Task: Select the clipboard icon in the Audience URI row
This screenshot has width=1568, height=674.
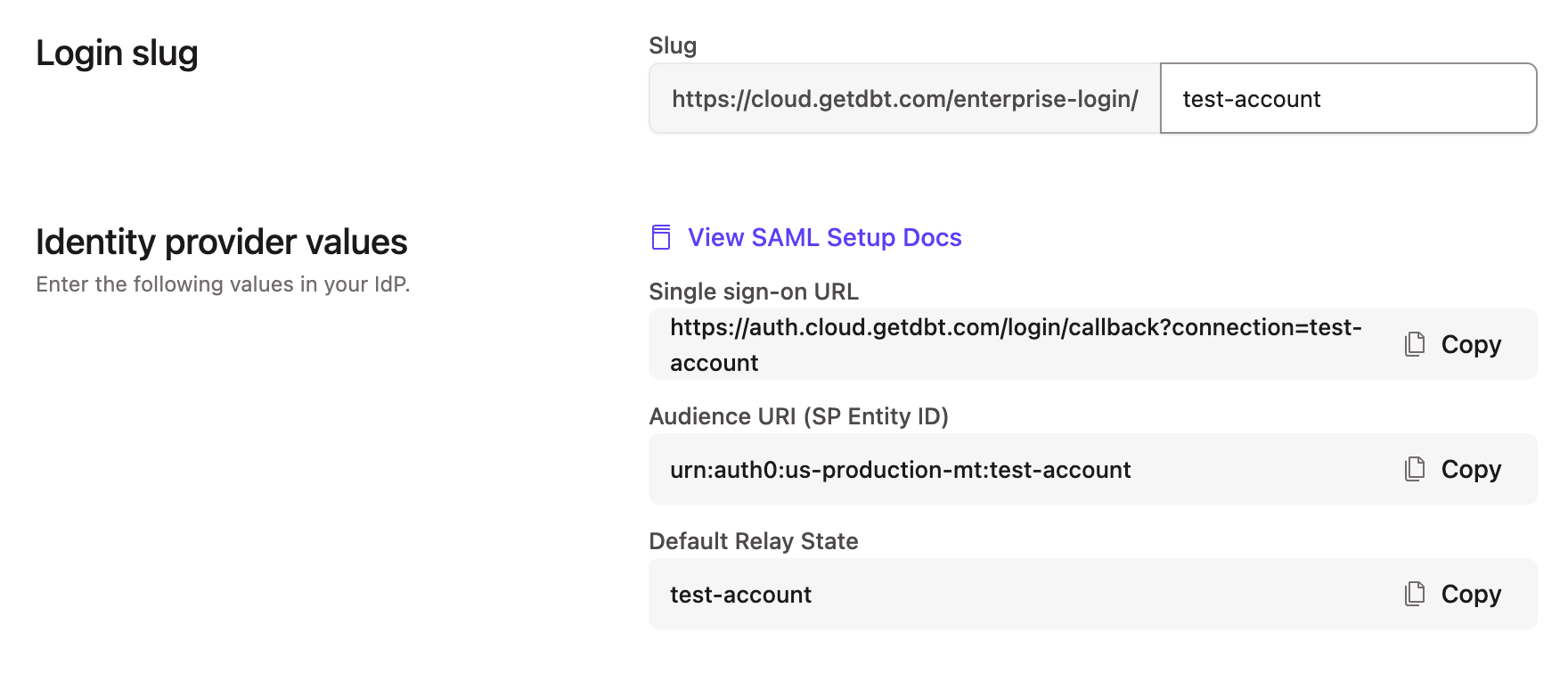Action: pos(1415,469)
